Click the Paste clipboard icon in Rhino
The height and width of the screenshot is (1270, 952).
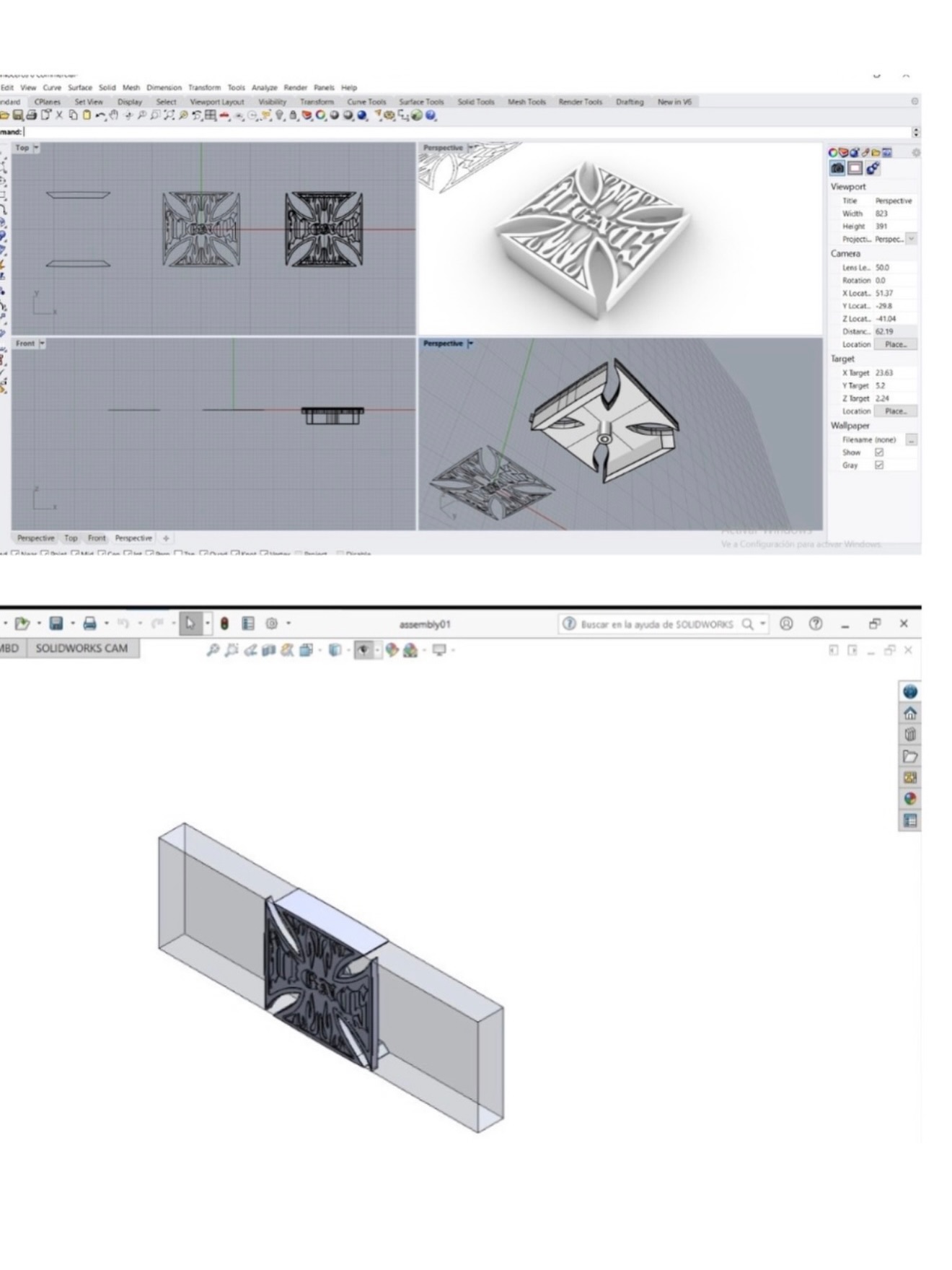tap(87, 115)
